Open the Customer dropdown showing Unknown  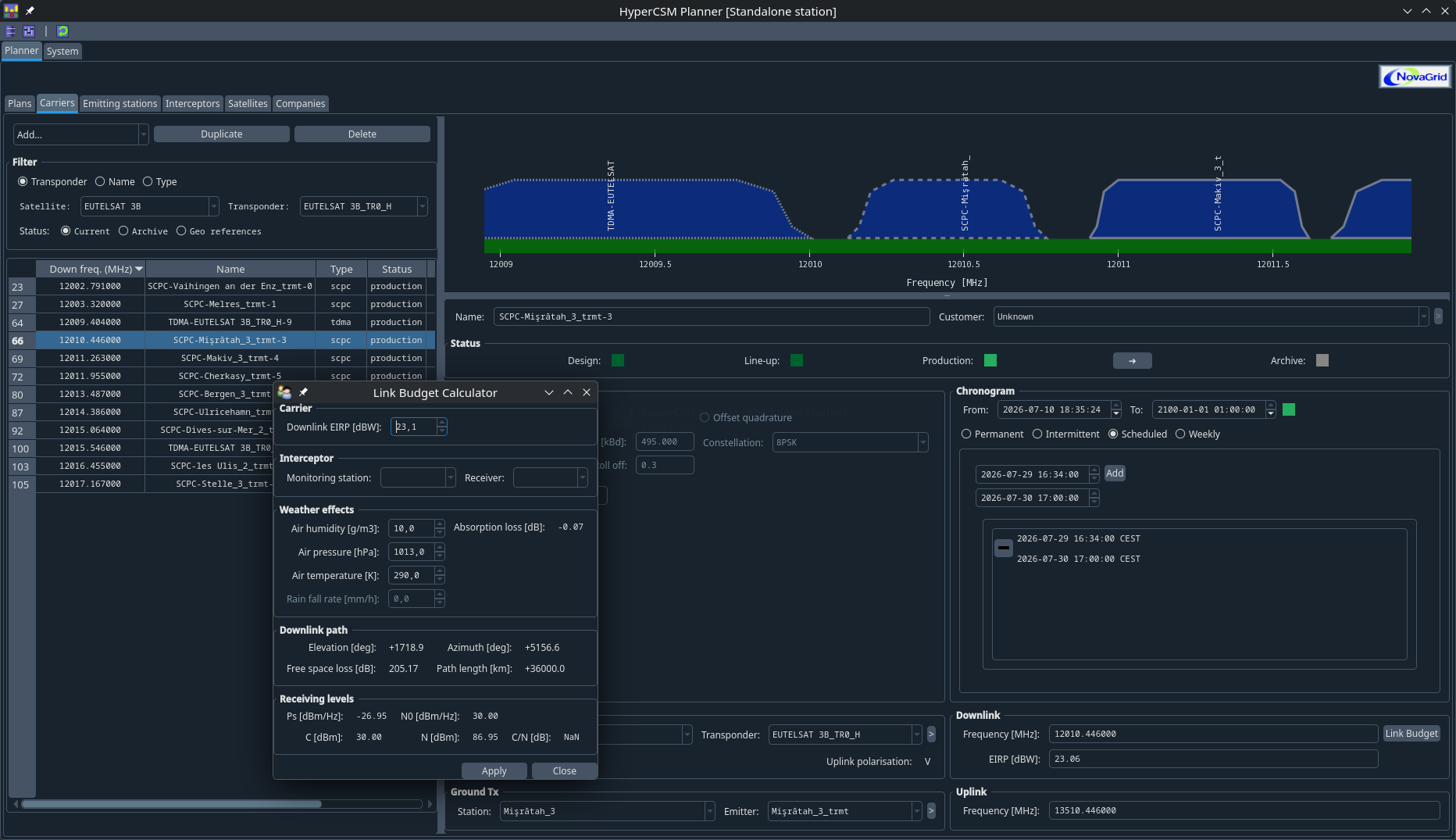pyautogui.click(x=1211, y=316)
